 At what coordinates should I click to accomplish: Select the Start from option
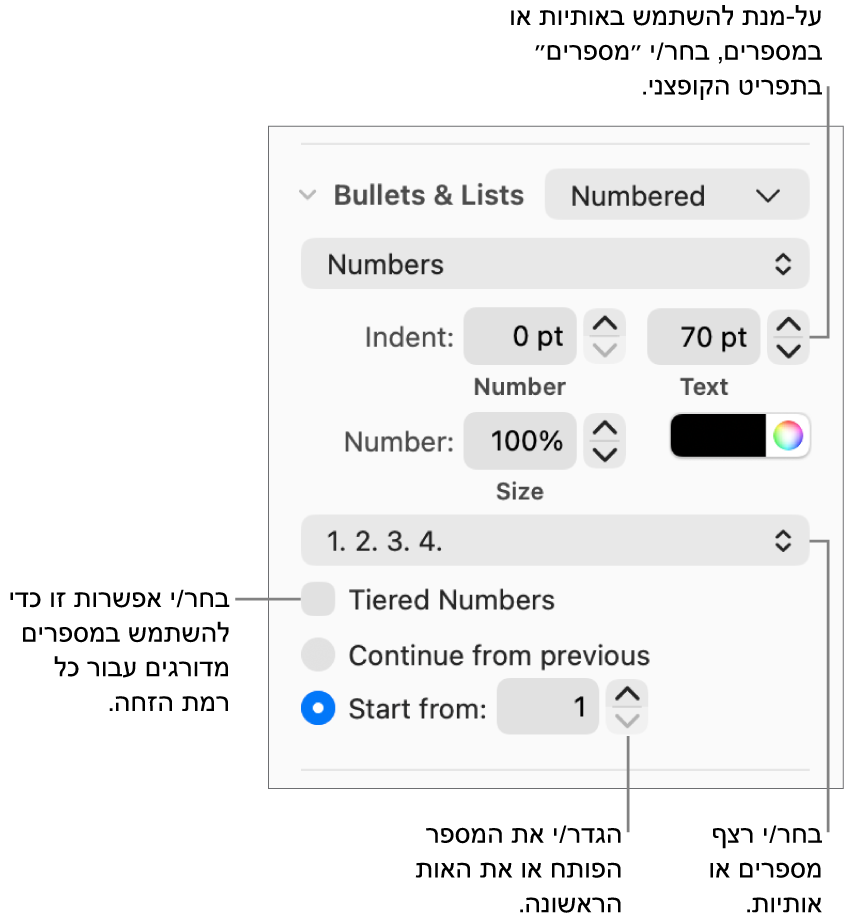[318, 708]
